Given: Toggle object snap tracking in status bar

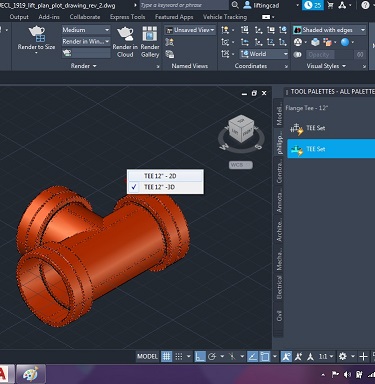Looking at the screenshot, I should tap(252, 356).
